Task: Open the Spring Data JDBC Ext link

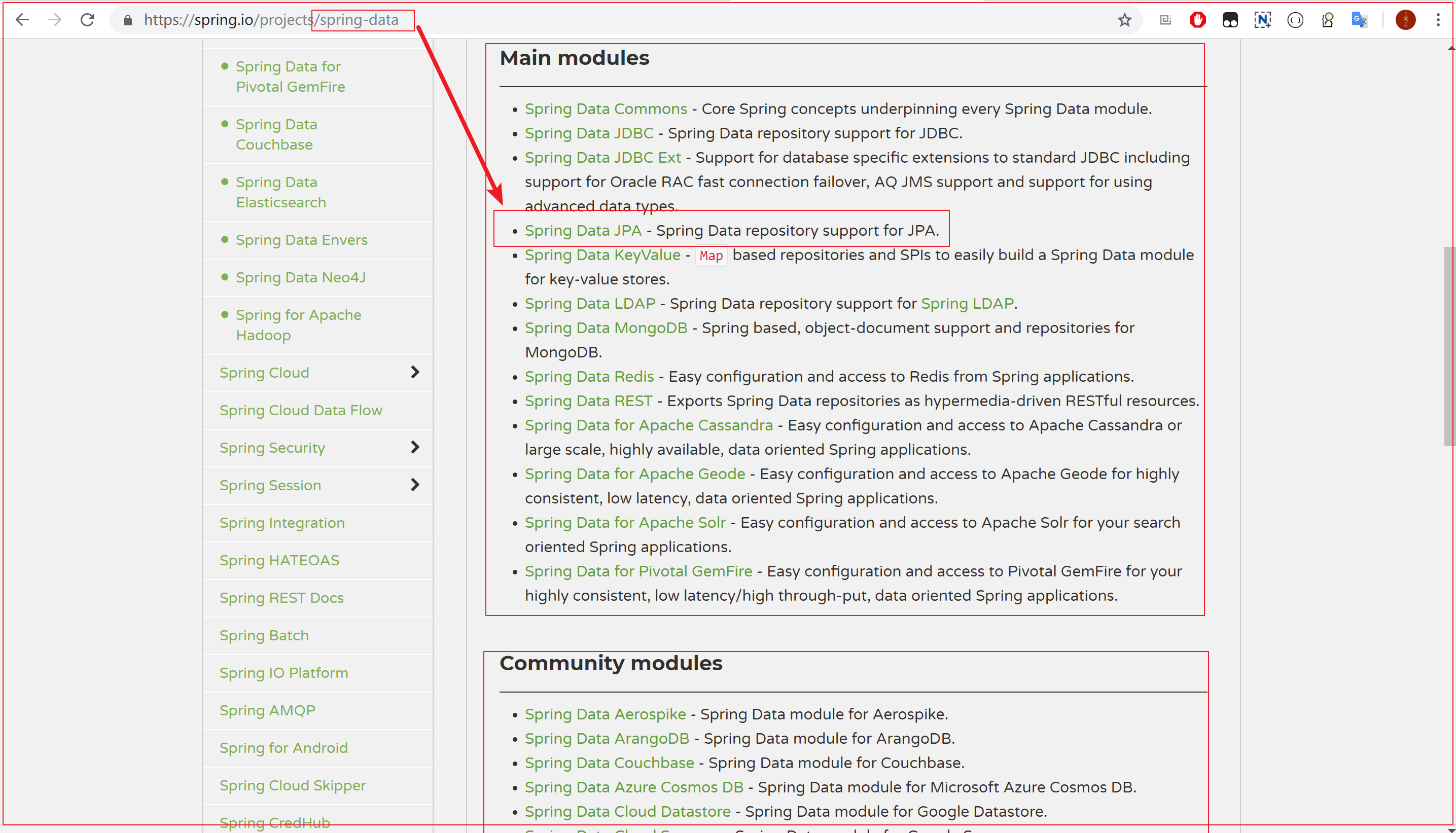Action: 602,157
